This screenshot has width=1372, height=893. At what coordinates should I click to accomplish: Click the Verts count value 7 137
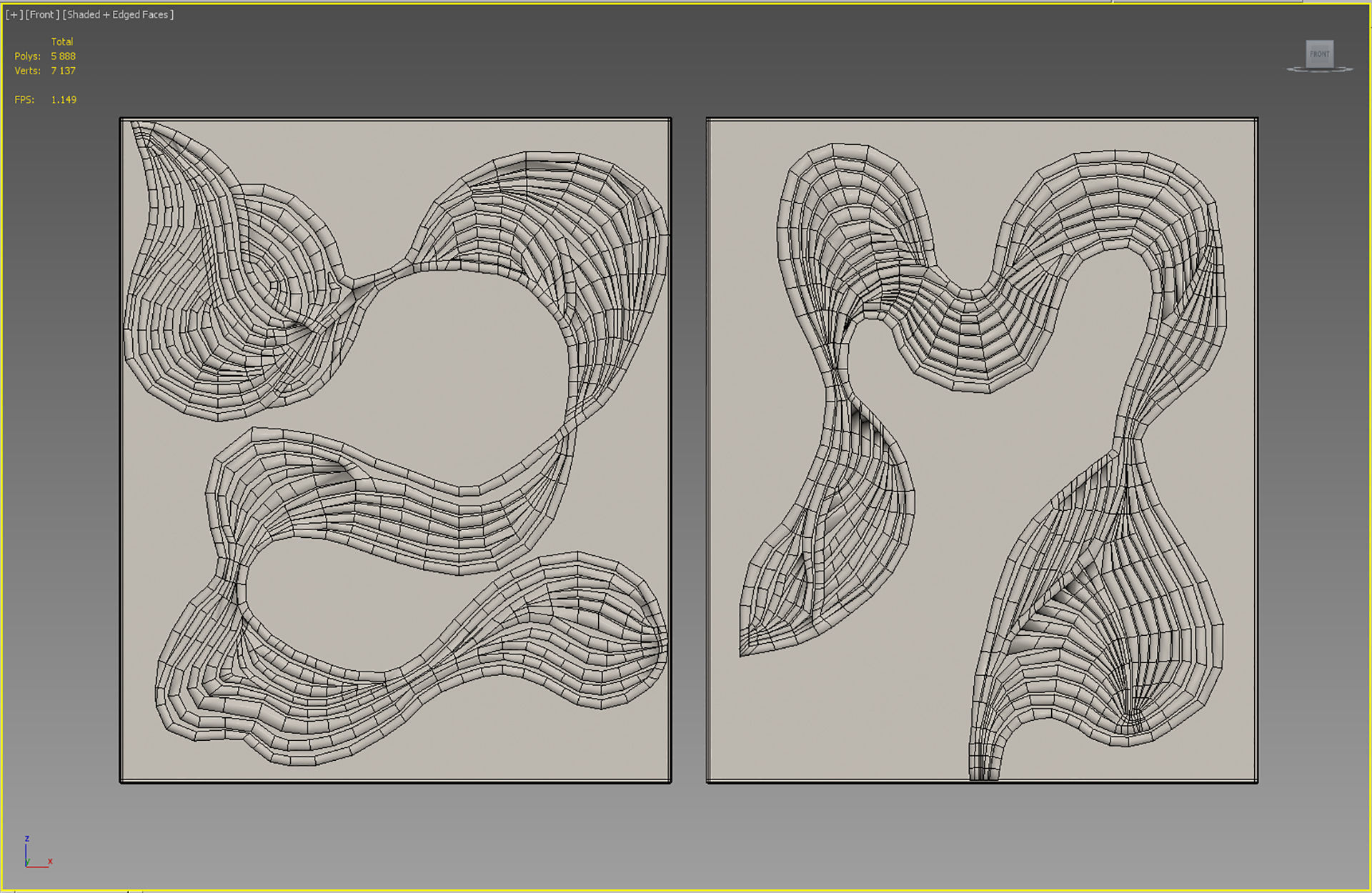pyautogui.click(x=63, y=71)
